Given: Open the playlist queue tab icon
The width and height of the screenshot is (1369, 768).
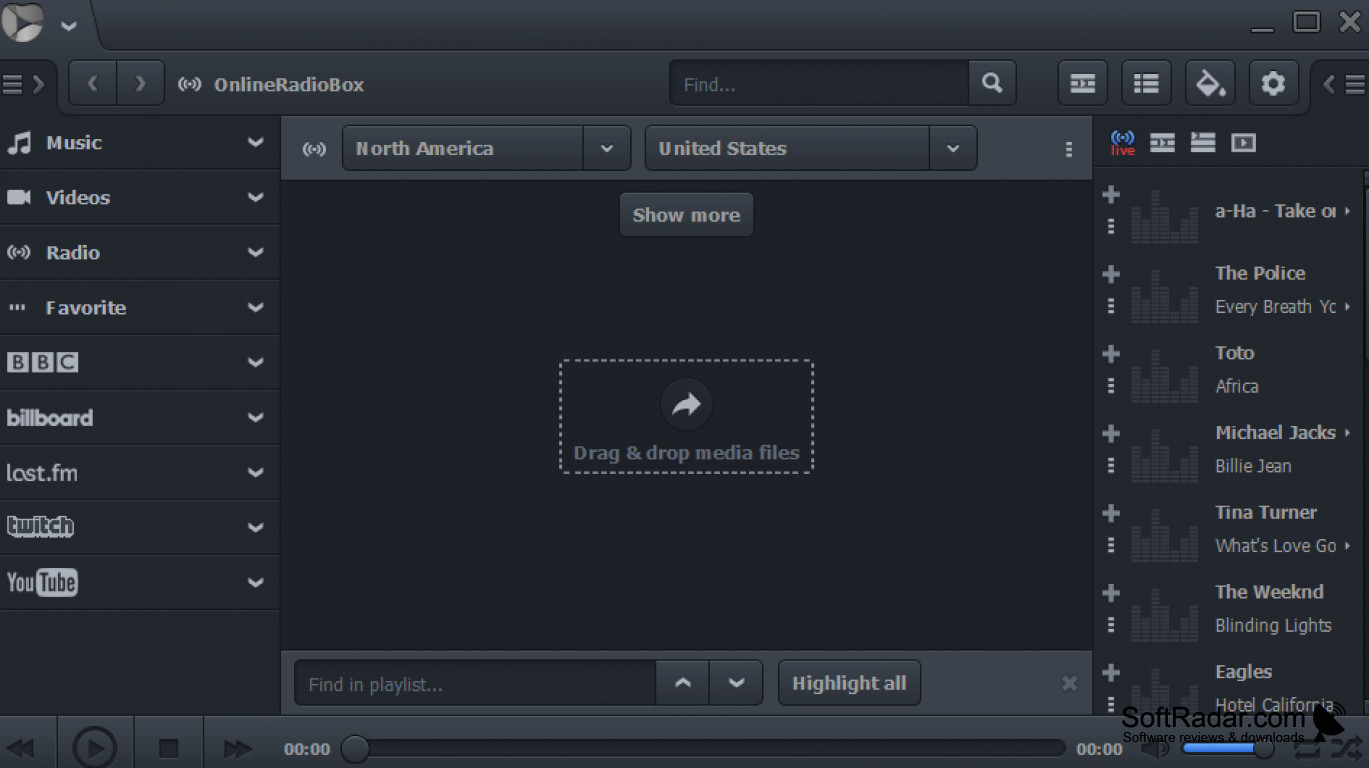Looking at the screenshot, I should (1203, 142).
